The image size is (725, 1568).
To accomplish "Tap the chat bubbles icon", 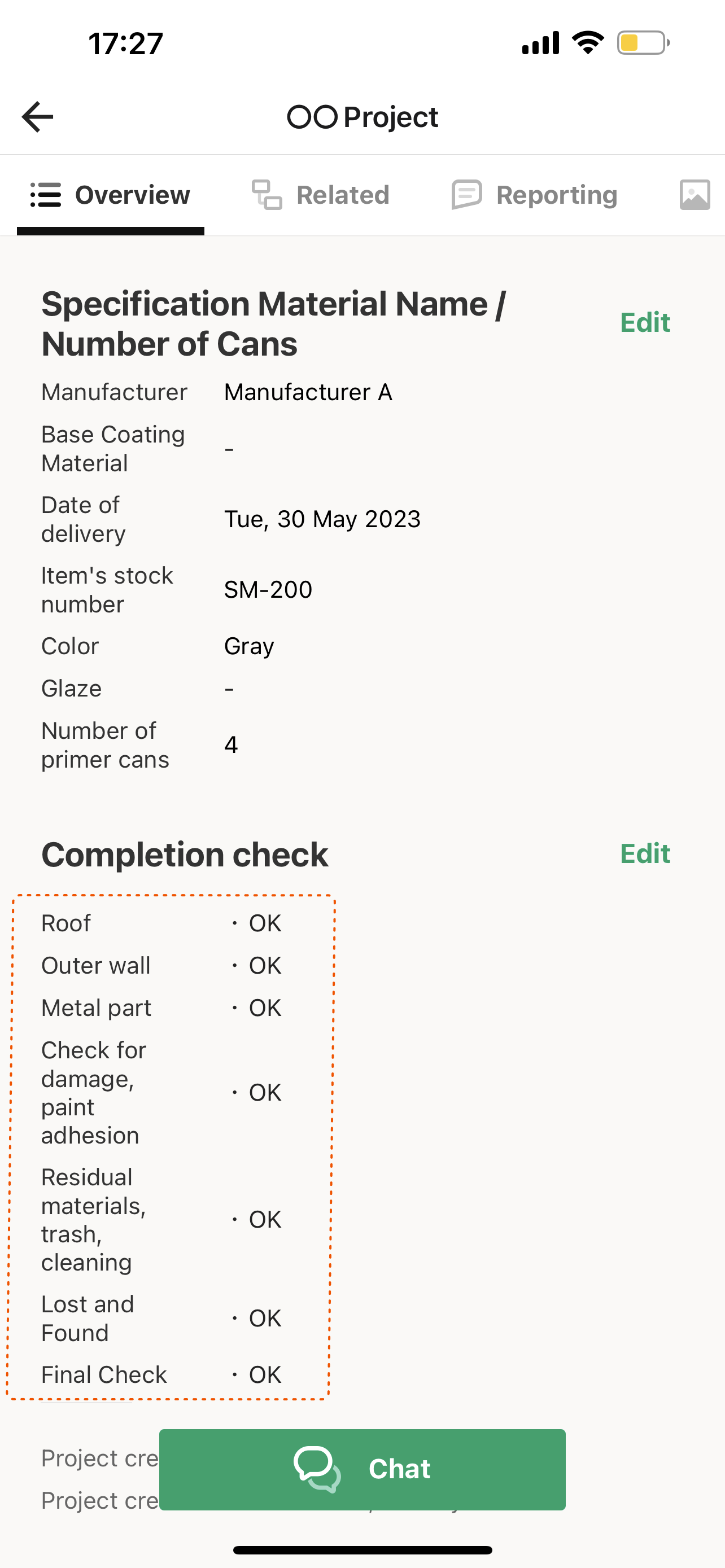I will pyautogui.click(x=317, y=1469).
